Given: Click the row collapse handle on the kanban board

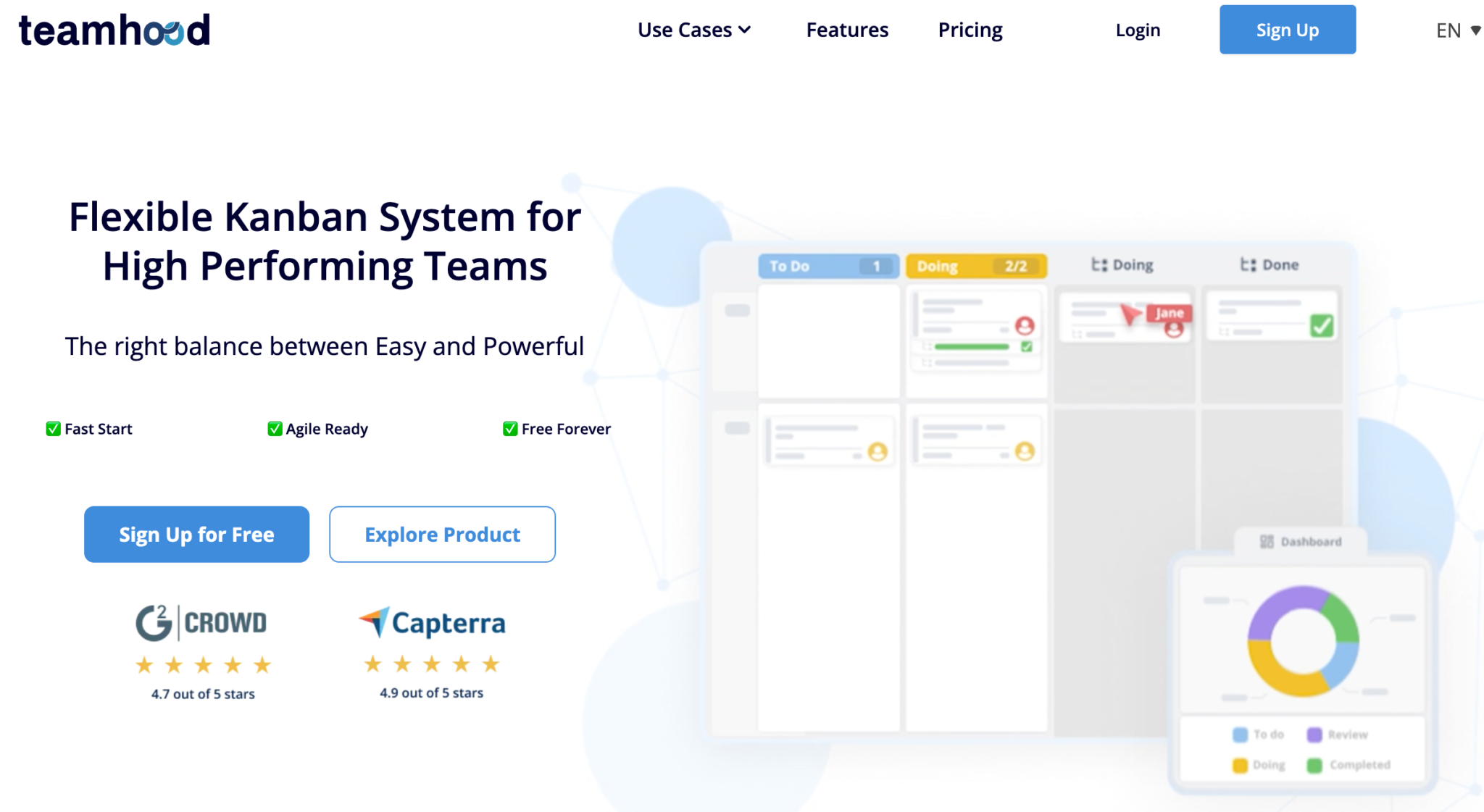Looking at the screenshot, I should (x=738, y=309).
